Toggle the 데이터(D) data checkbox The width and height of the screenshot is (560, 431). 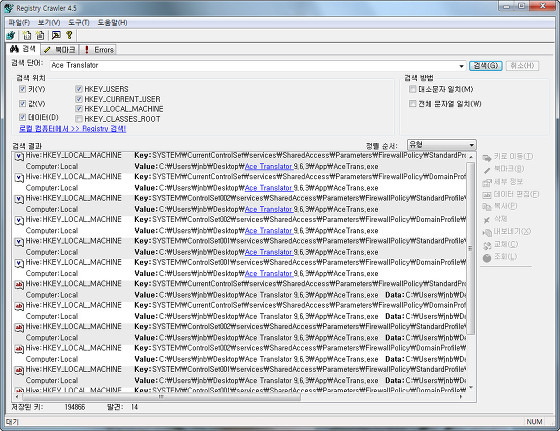tap(22, 117)
